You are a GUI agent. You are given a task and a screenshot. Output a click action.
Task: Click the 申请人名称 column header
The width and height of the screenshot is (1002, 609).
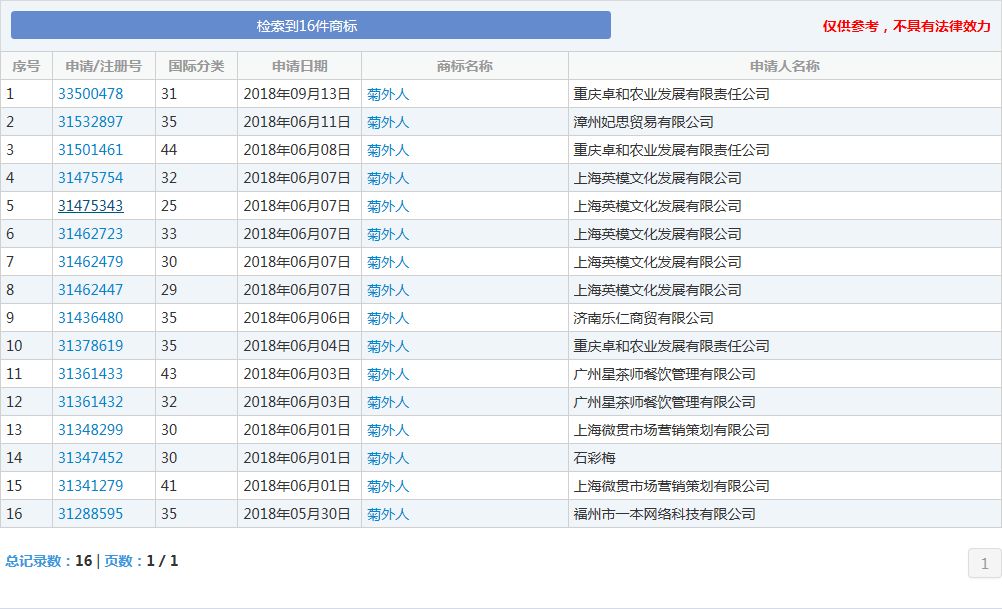click(x=785, y=66)
